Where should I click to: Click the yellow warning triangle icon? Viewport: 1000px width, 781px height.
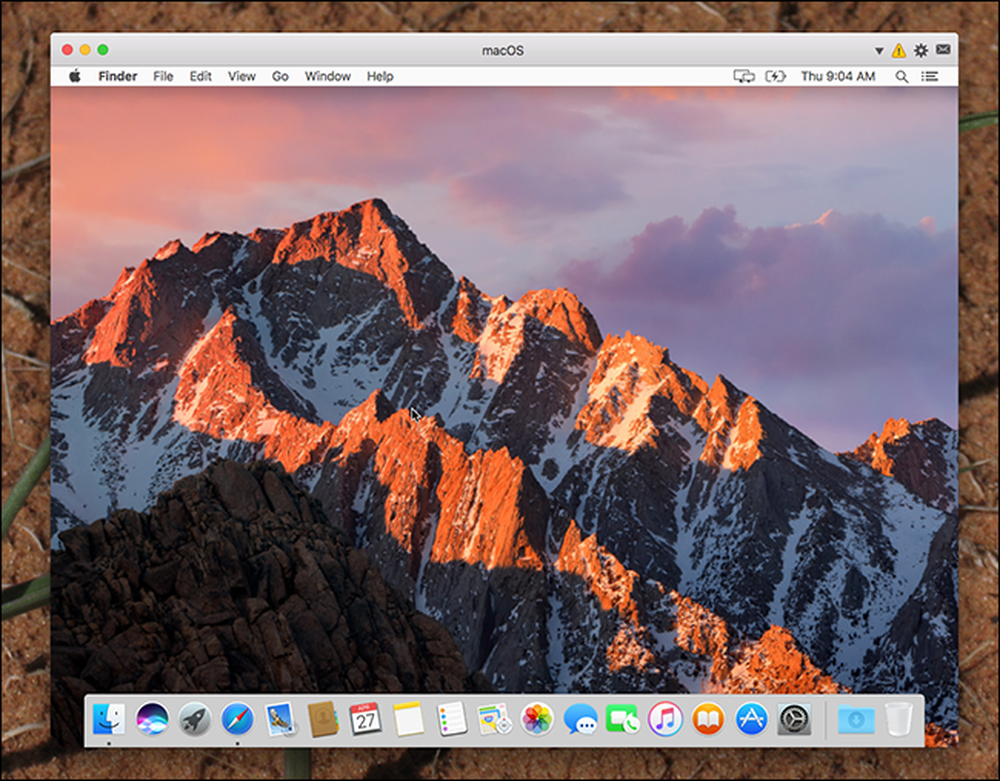point(899,50)
